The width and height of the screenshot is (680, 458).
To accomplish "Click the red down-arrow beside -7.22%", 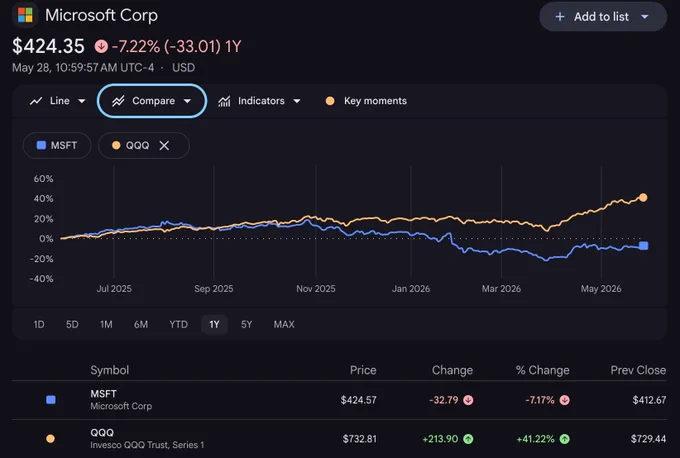I will (101, 46).
